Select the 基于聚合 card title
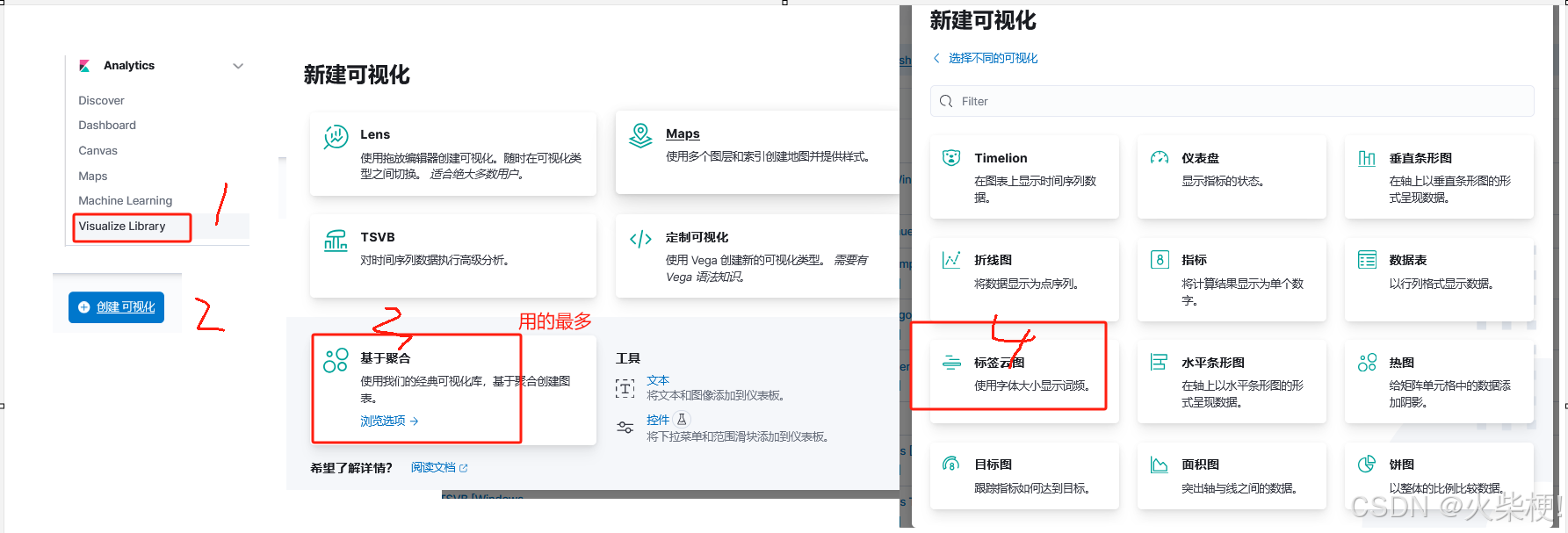Image resolution: width=1568 pixels, height=533 pixels. tap(385, 358)
